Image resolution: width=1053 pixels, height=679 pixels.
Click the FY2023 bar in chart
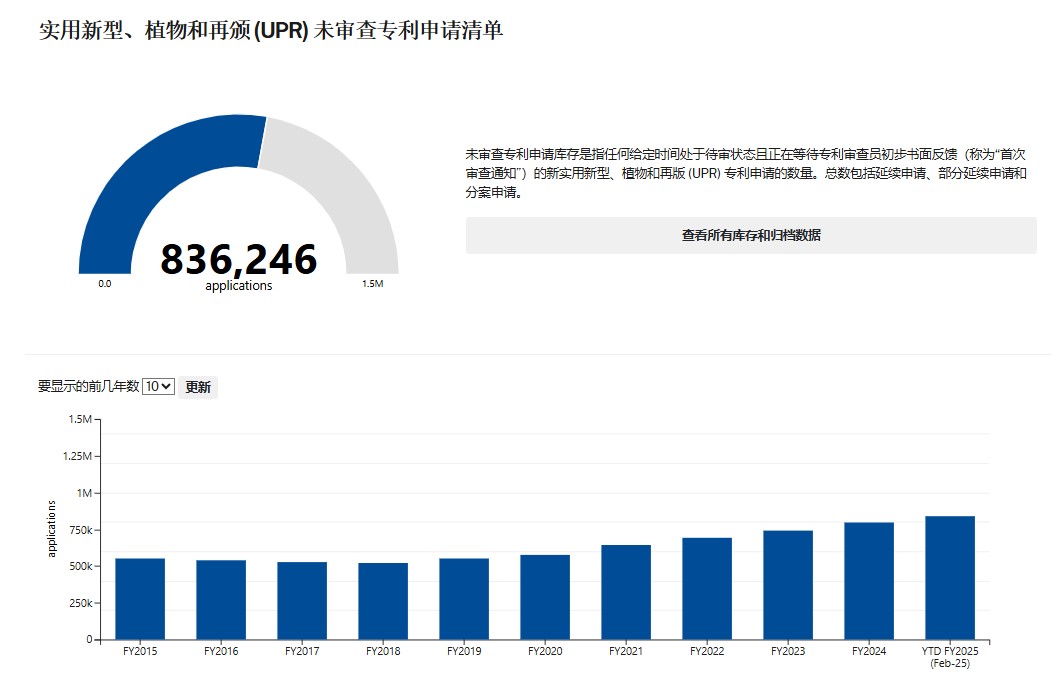pos(788,584)
